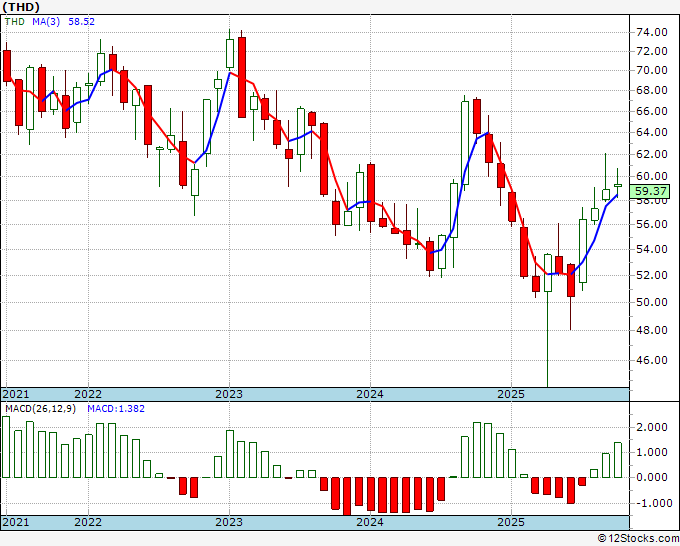Click the 72.00 price axis label
The width and height of the screenshot is (680, 546).
tap(652, 51)
